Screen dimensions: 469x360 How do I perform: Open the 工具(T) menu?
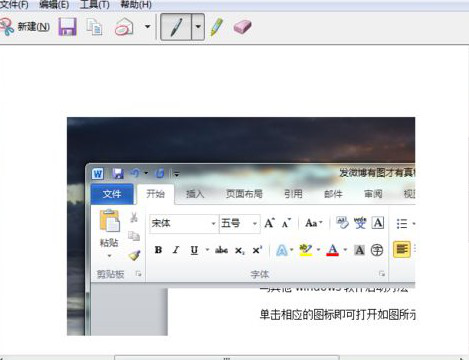click(x=95, y=5)
